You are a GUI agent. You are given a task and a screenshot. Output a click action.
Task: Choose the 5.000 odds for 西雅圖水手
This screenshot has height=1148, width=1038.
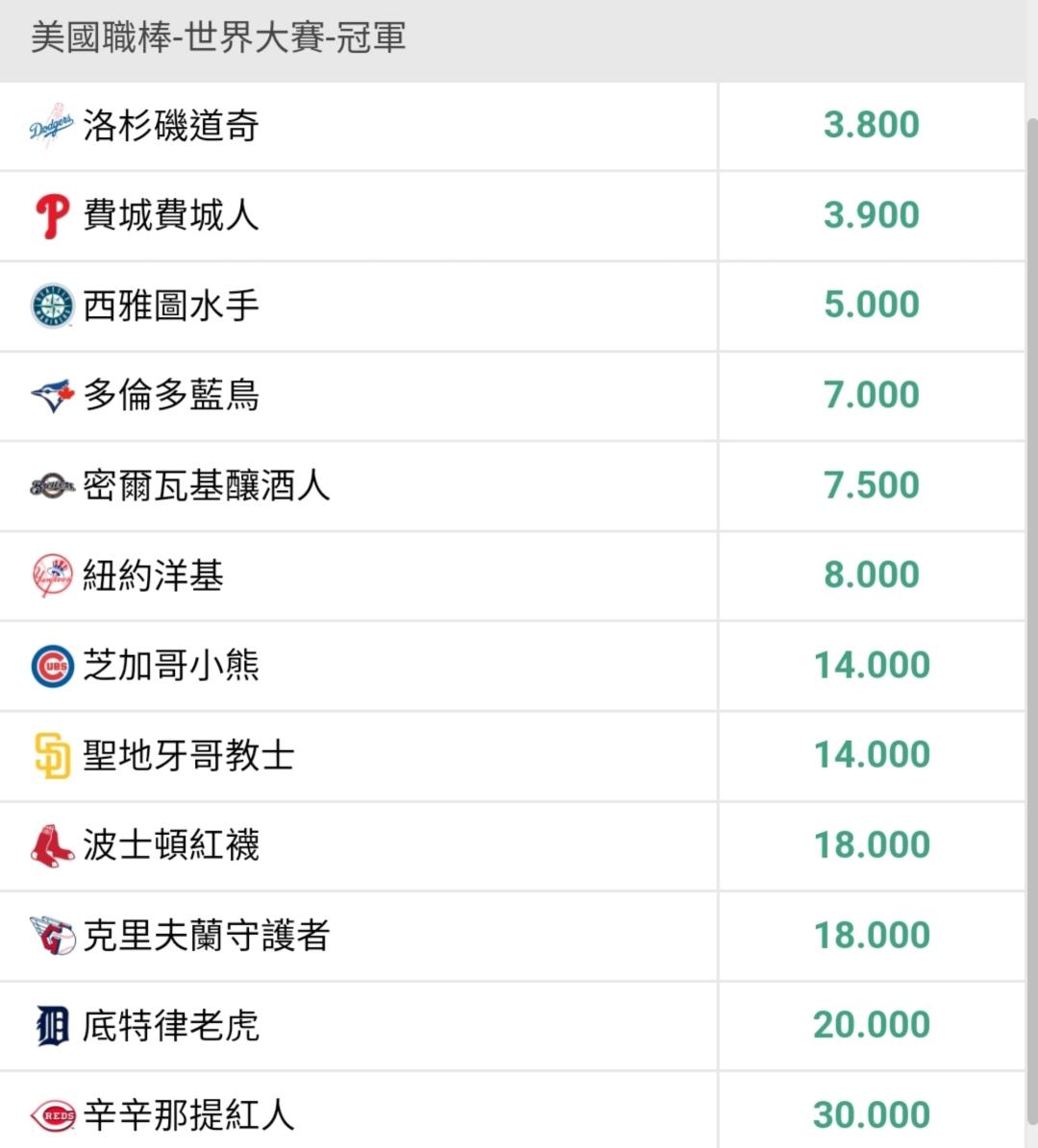coord(871,305)
